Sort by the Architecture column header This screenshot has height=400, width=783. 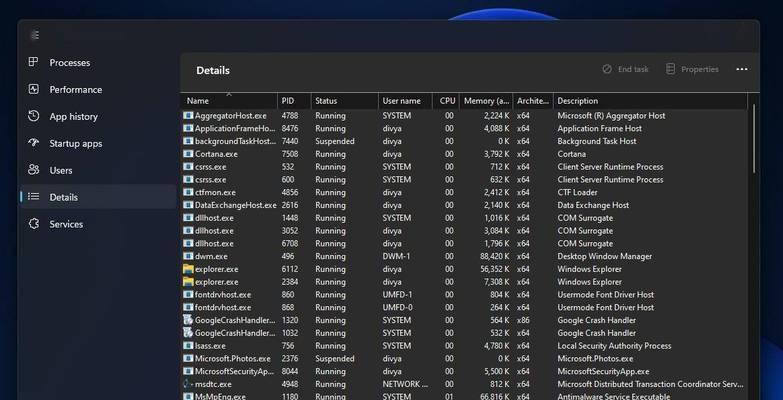533,101
